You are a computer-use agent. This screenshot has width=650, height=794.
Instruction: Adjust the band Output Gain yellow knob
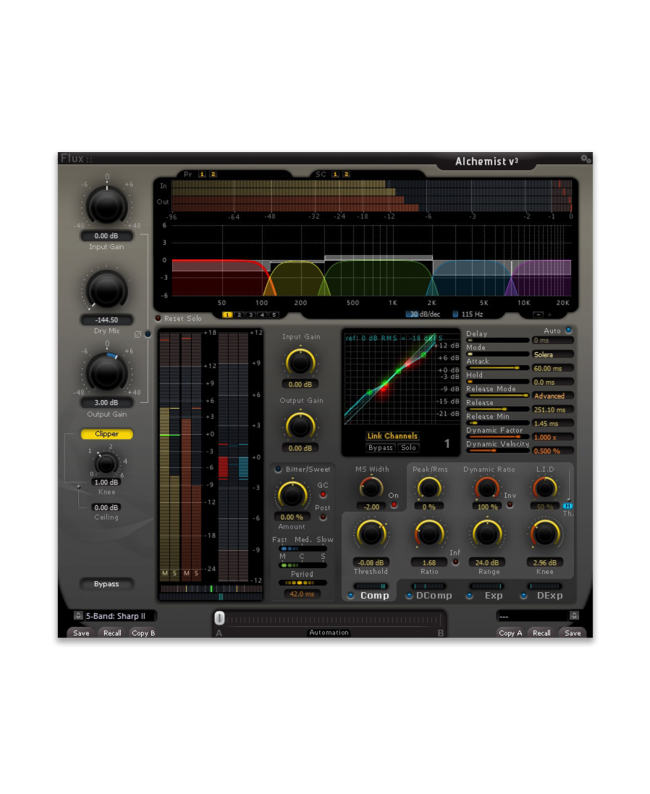click(x=300, y=426)
